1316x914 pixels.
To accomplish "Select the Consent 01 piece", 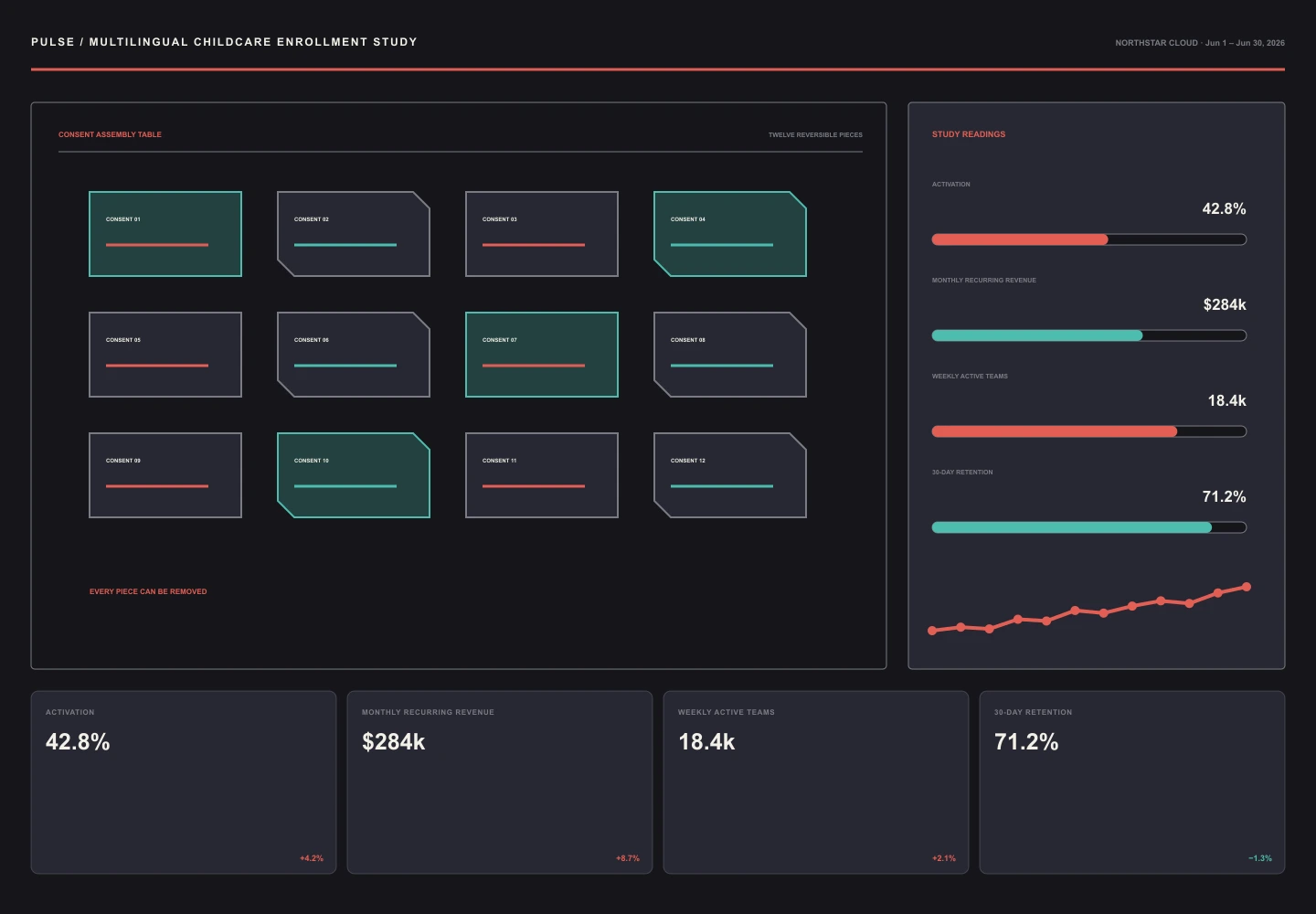I will point(165,234).
